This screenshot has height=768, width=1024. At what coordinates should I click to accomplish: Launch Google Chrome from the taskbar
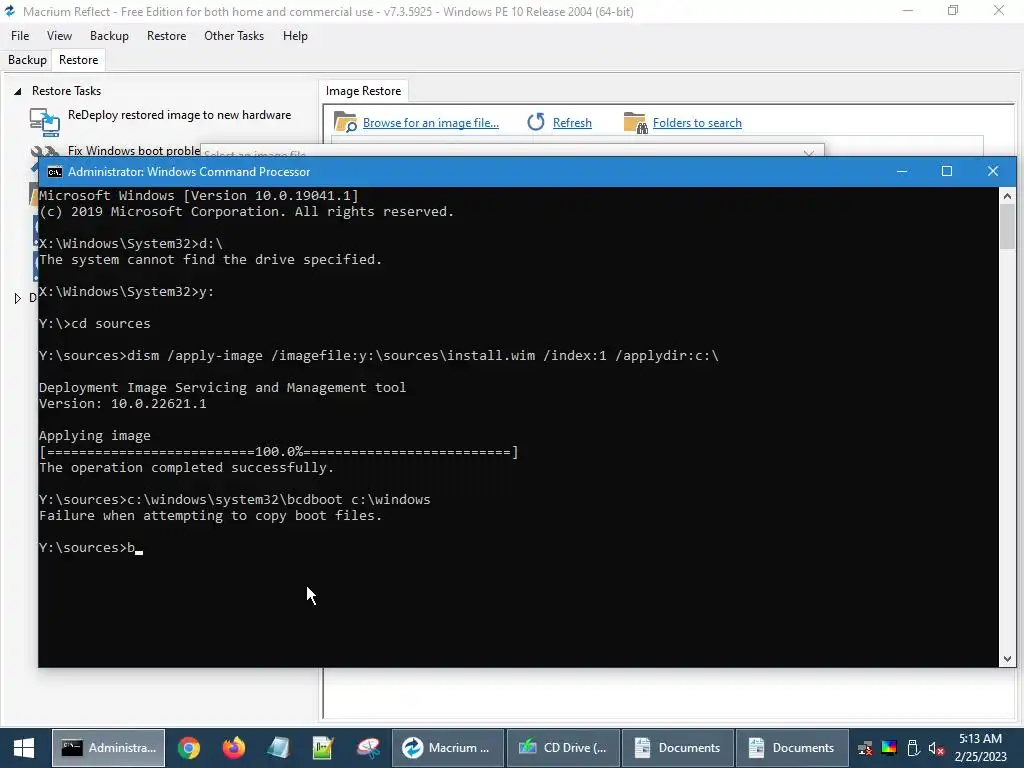(189, 748)
